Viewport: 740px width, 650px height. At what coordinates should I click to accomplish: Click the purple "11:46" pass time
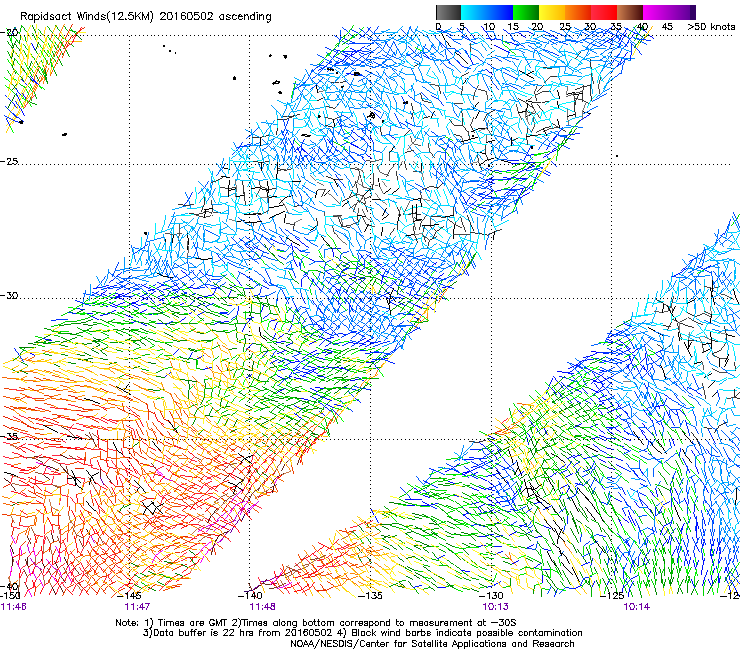[x=14, y=607]
